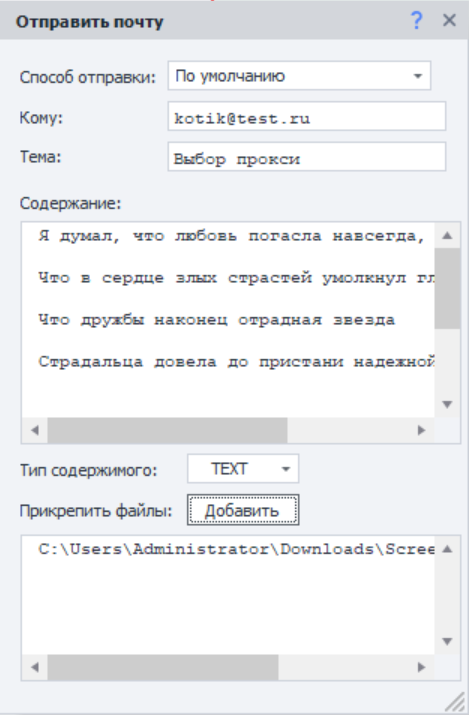The height and width of the screenshot is (715, 469).
Task: Click the Кому field with kotik@test.ru
Action: point(307,117)
